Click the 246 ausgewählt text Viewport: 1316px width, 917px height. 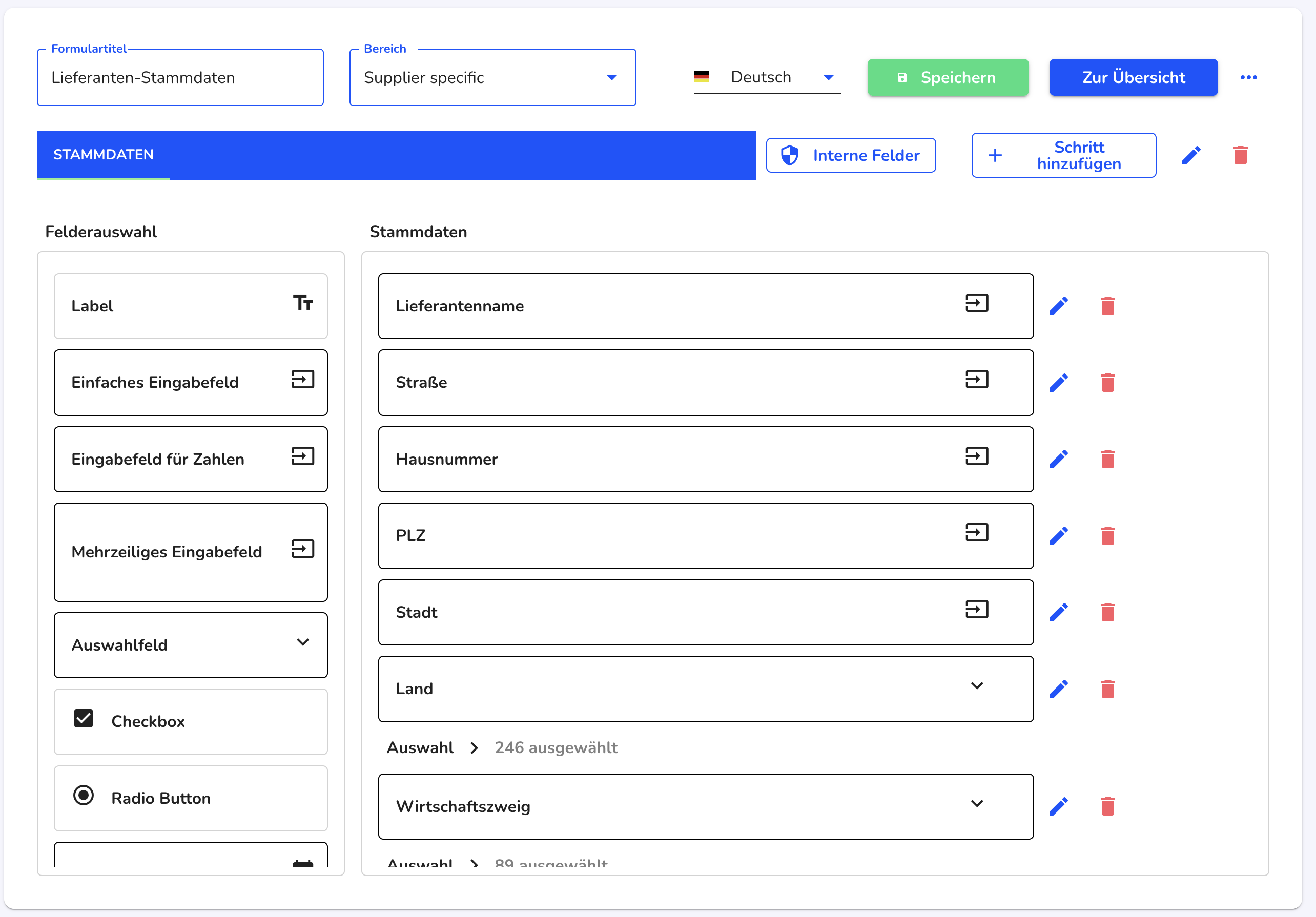point(556,748)
